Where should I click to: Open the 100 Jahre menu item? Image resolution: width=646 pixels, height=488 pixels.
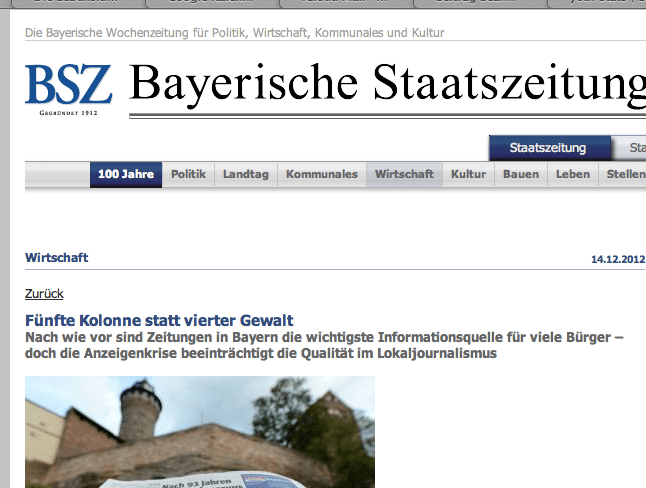pyautogui.click(x=126, y=175)
